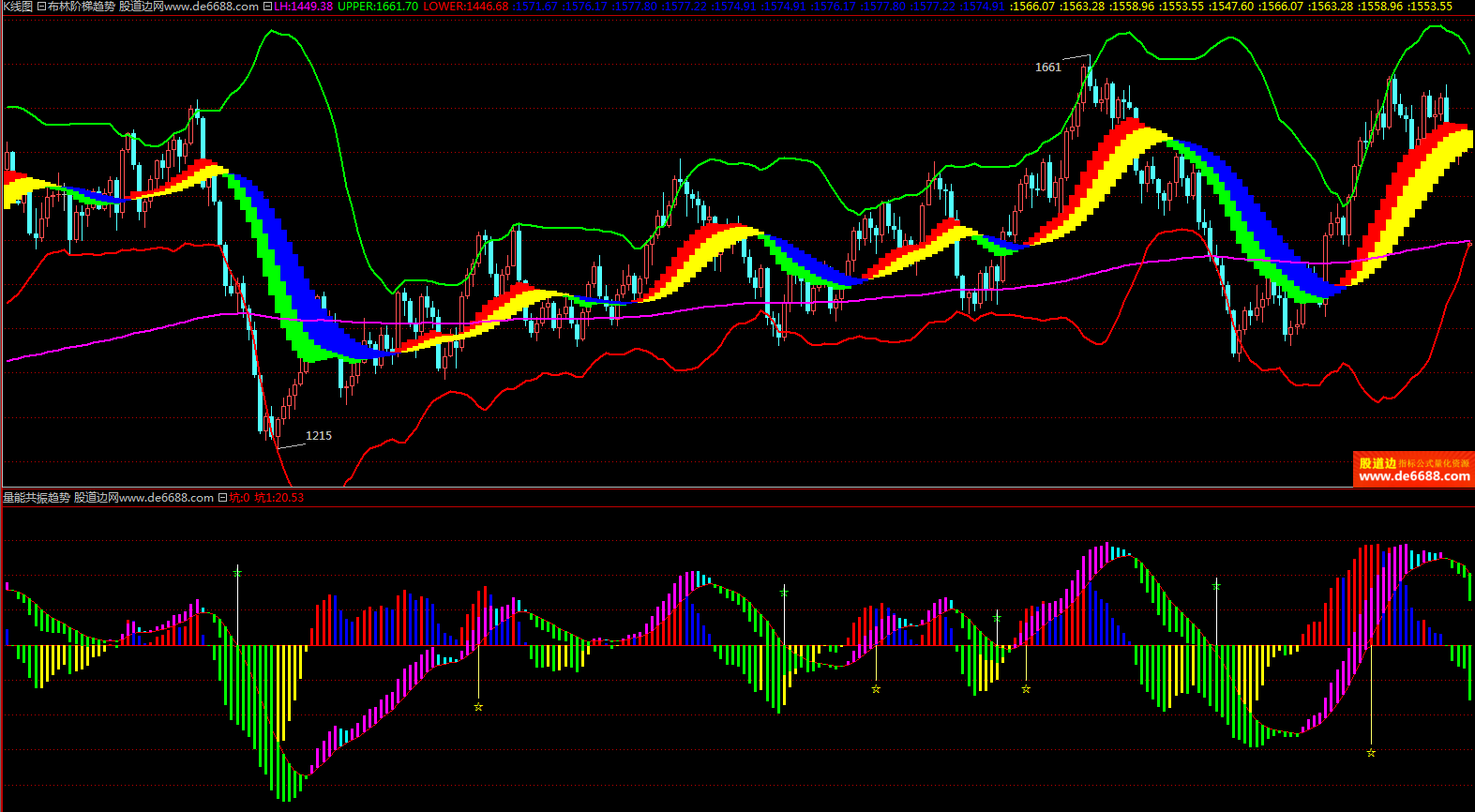
Task: Select the K线图 label
Action: pos(17,7)
